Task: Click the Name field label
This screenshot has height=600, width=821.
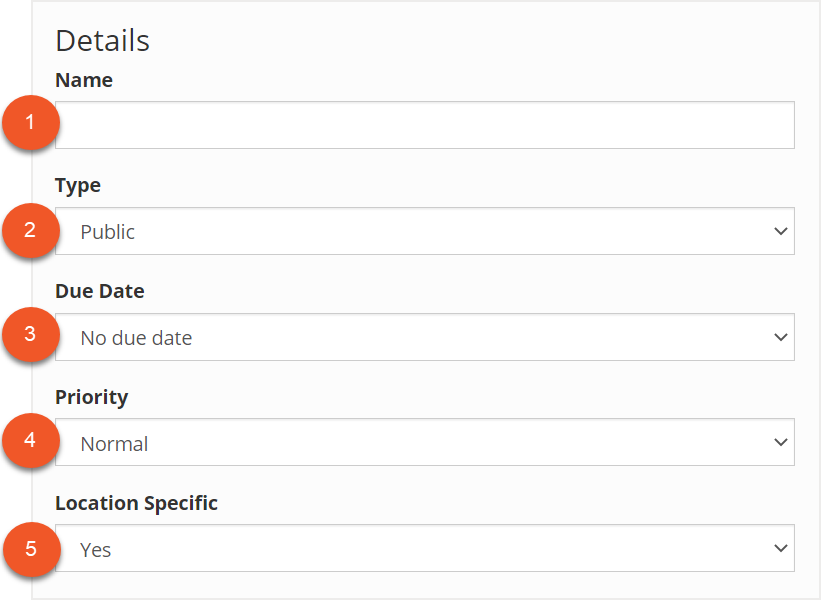Action: (x=84, y=80)
